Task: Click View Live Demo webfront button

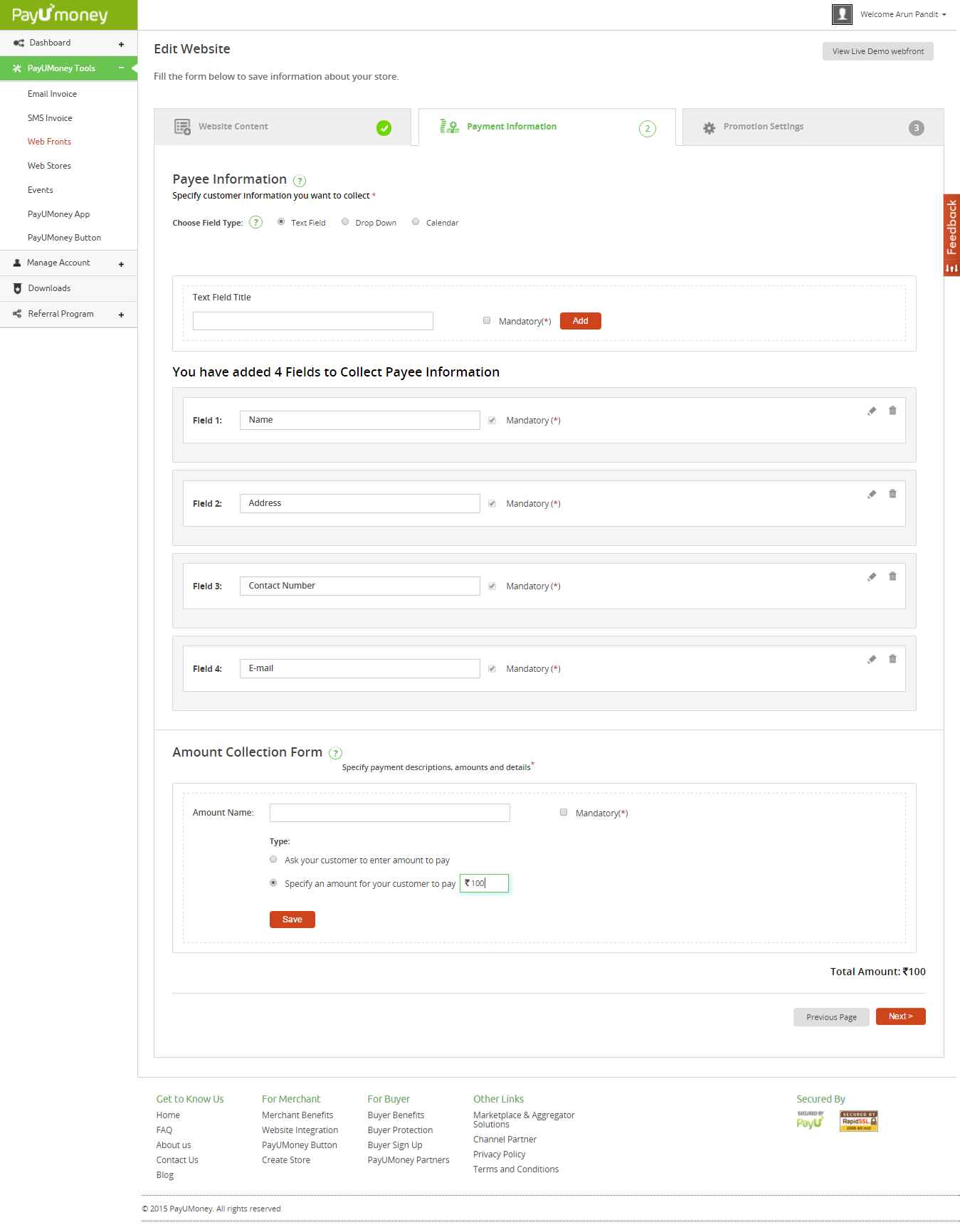Action: [877, 51]
